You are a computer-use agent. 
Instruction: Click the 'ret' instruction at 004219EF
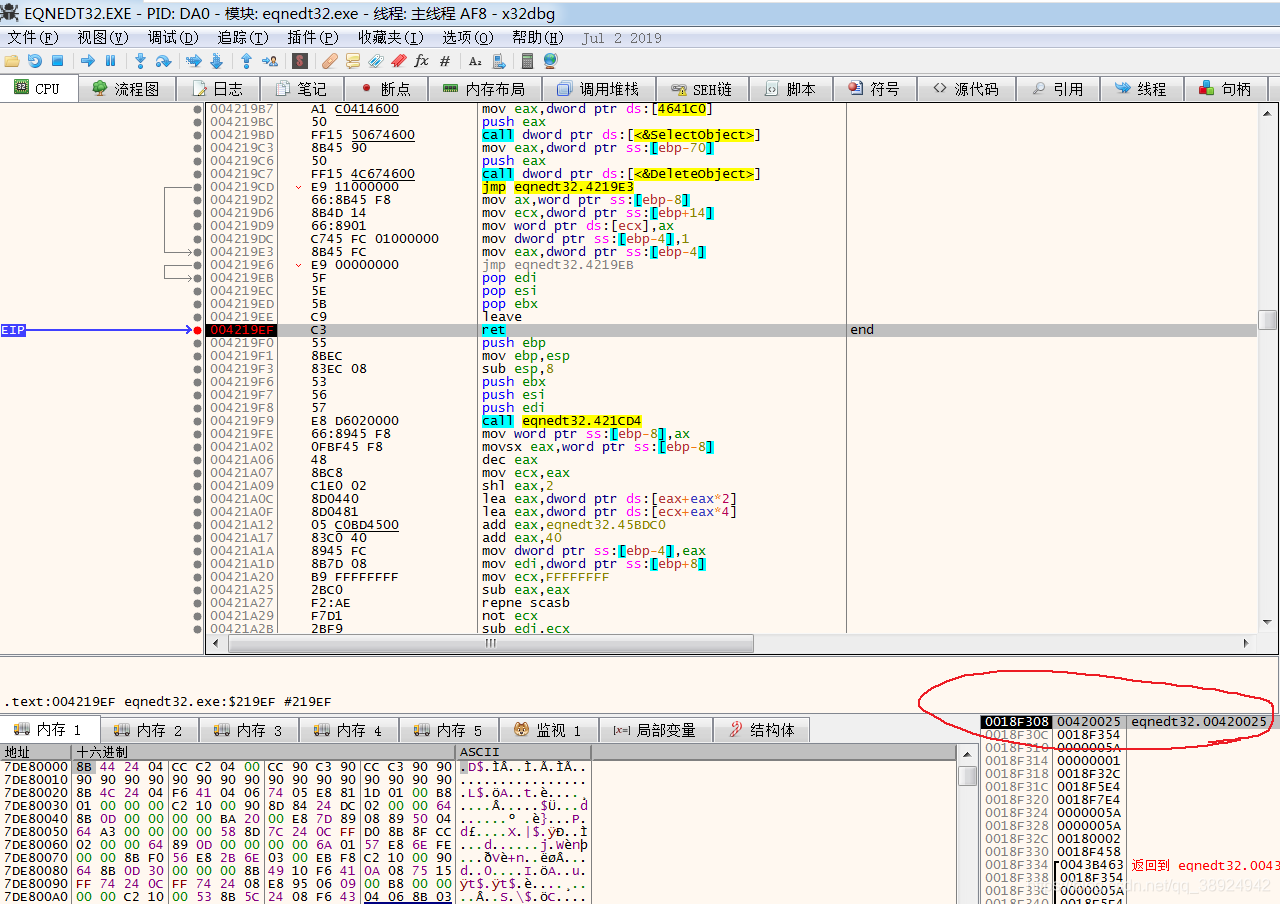pyautogui.click(x=493, y=330)
